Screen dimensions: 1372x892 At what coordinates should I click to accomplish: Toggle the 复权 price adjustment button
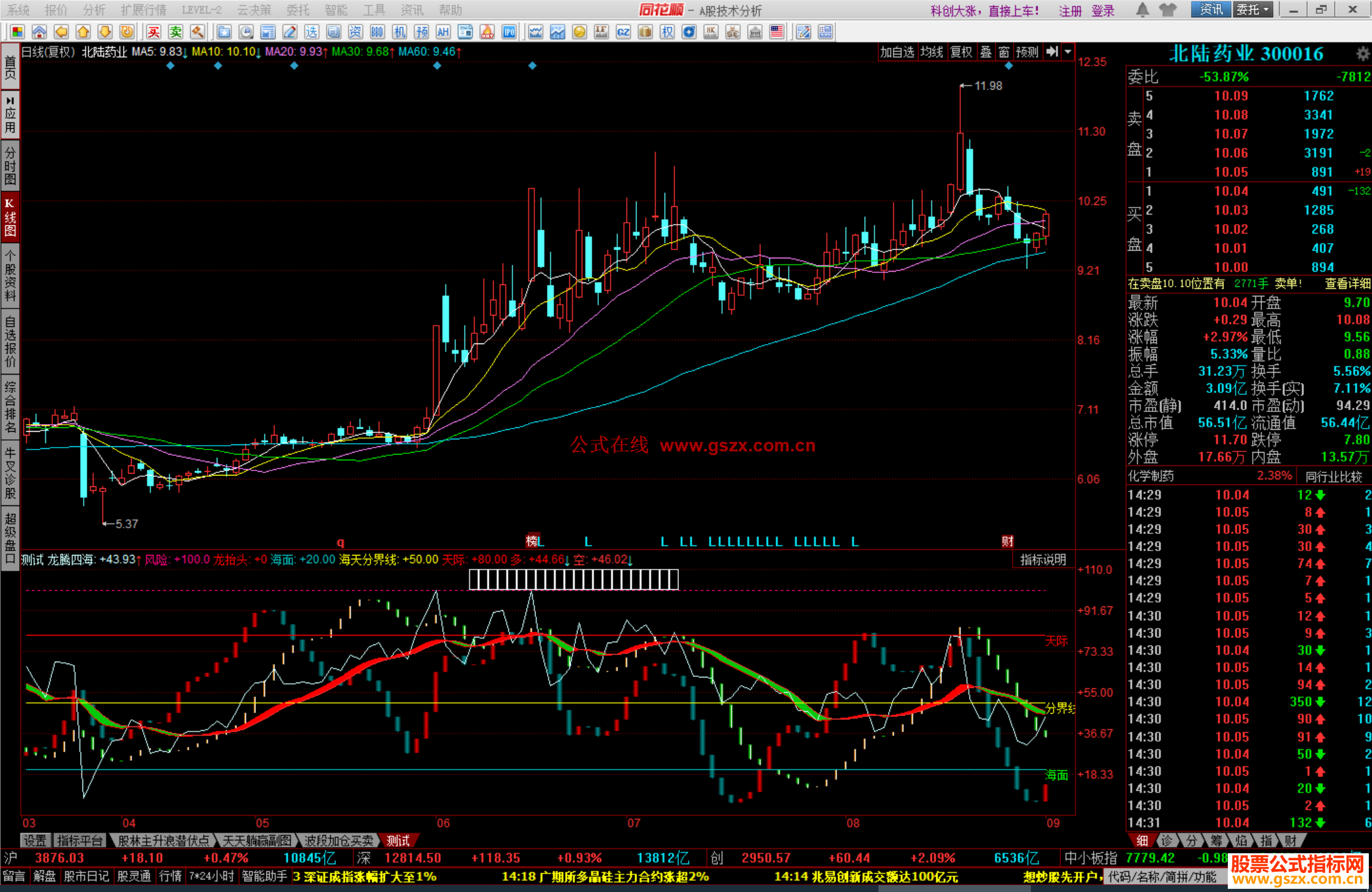[961, 52]
